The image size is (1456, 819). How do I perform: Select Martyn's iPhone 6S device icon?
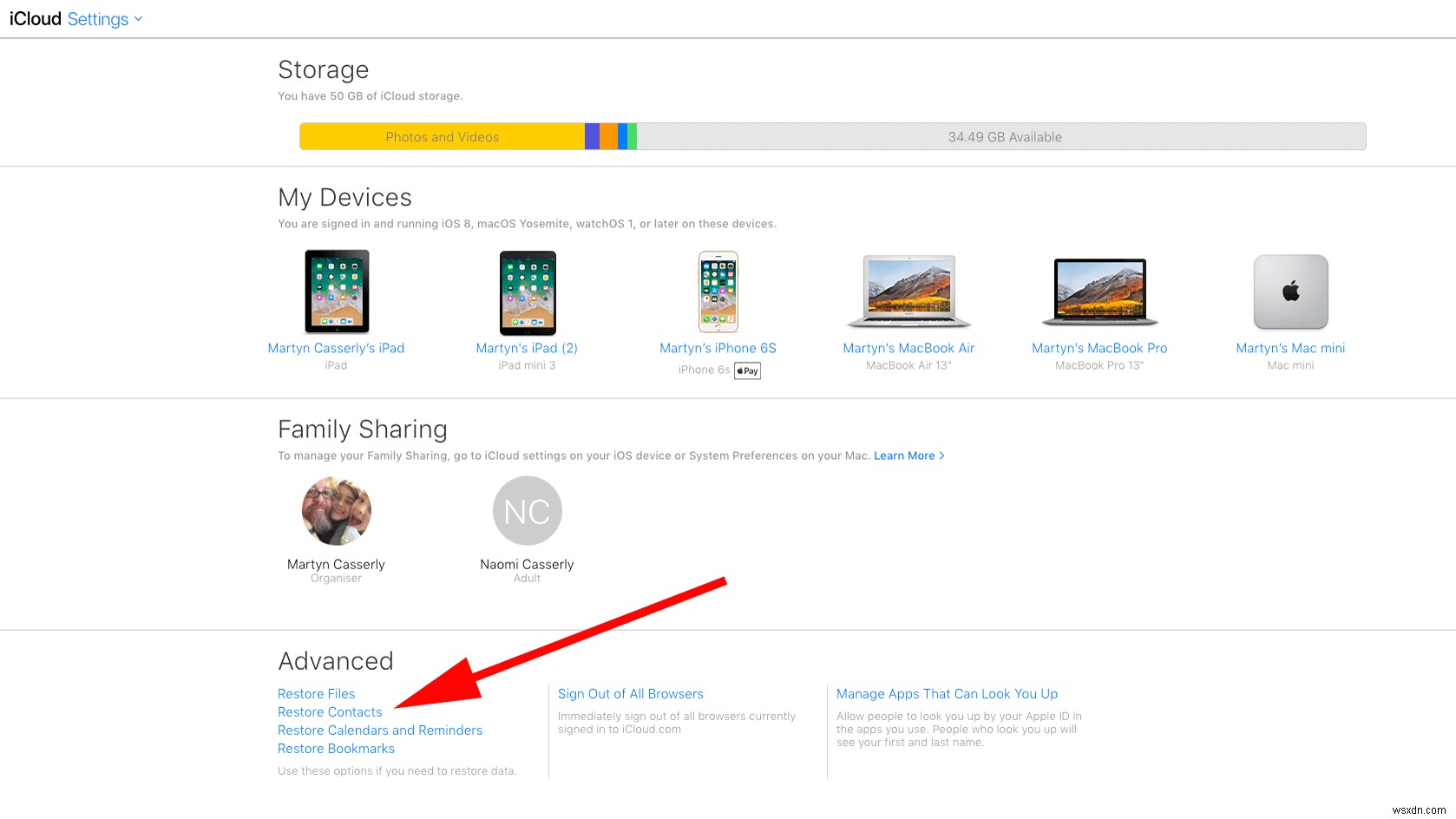[718, 292]
